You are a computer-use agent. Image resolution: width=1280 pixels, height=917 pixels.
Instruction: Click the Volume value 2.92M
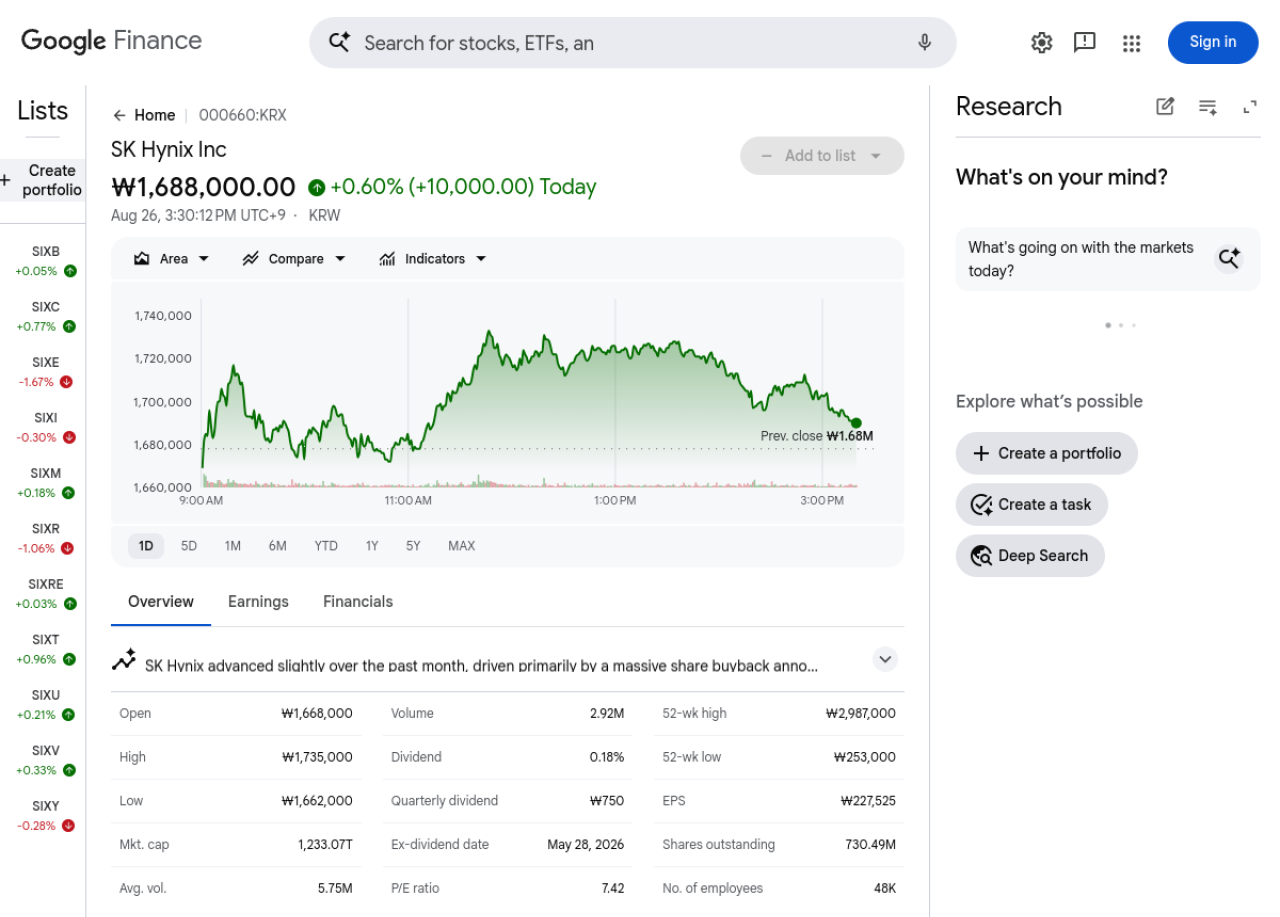(607, 714)
